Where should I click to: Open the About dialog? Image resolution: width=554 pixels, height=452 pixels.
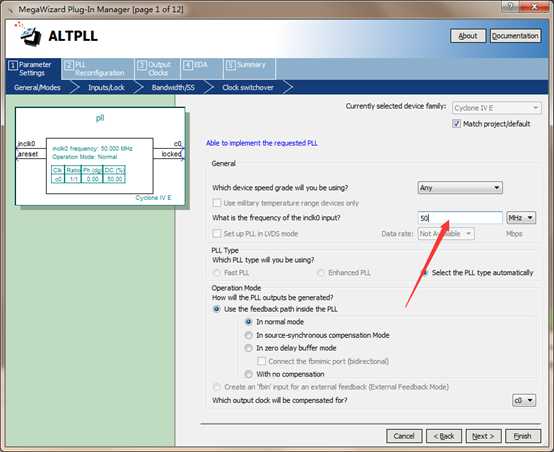click(467, 36)
